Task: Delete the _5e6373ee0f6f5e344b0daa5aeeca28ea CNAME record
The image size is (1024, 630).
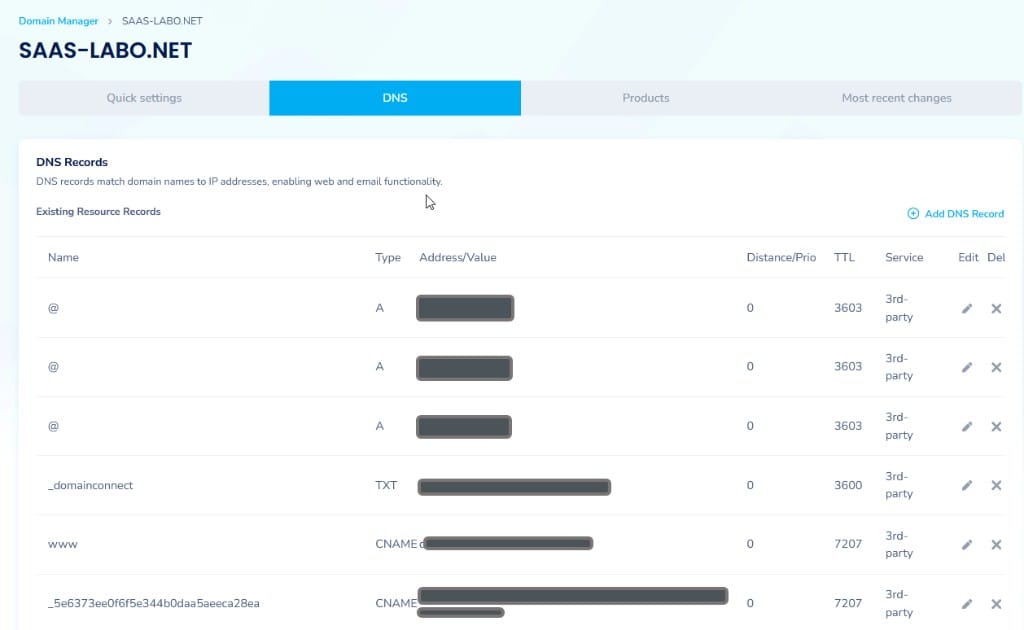Action: [996, 604]
